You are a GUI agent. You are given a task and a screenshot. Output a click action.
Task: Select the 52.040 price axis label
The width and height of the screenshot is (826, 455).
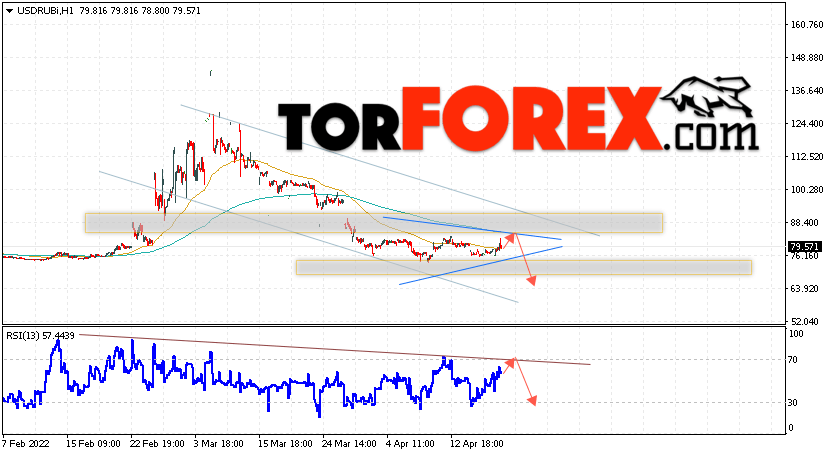click(x=805, y=322)
